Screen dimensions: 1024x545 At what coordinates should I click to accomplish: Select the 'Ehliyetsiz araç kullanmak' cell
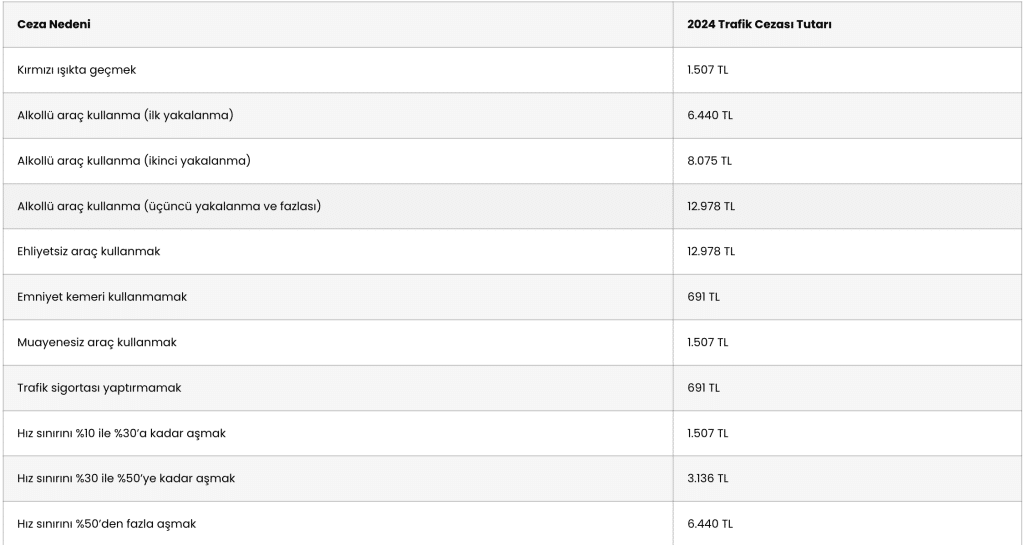pos(88,251)
